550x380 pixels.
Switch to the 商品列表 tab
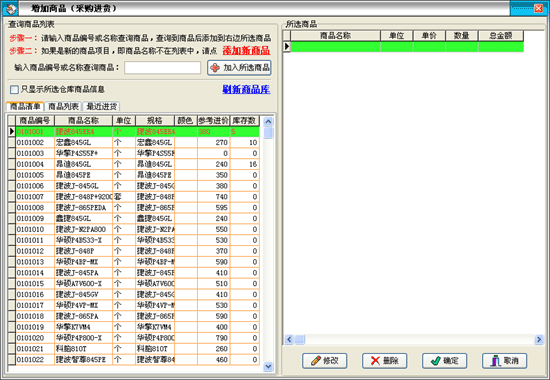coord(63,106)
